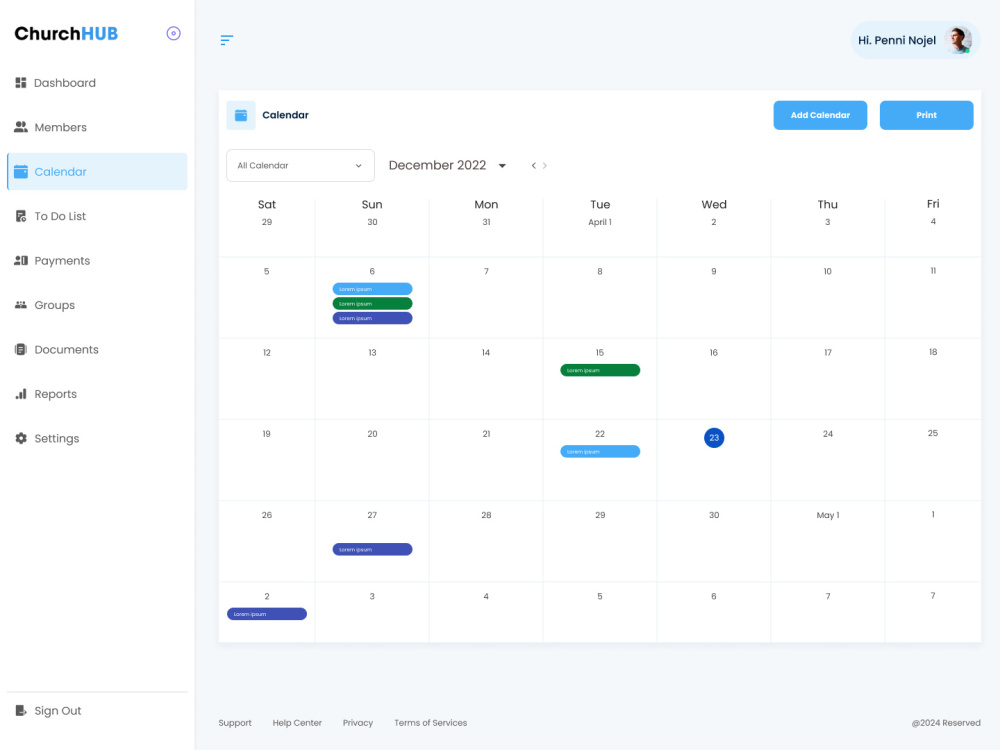The image size is (1000, 750).
Task: Click the ChurchHUB logo
Action: tap(66, 33)
